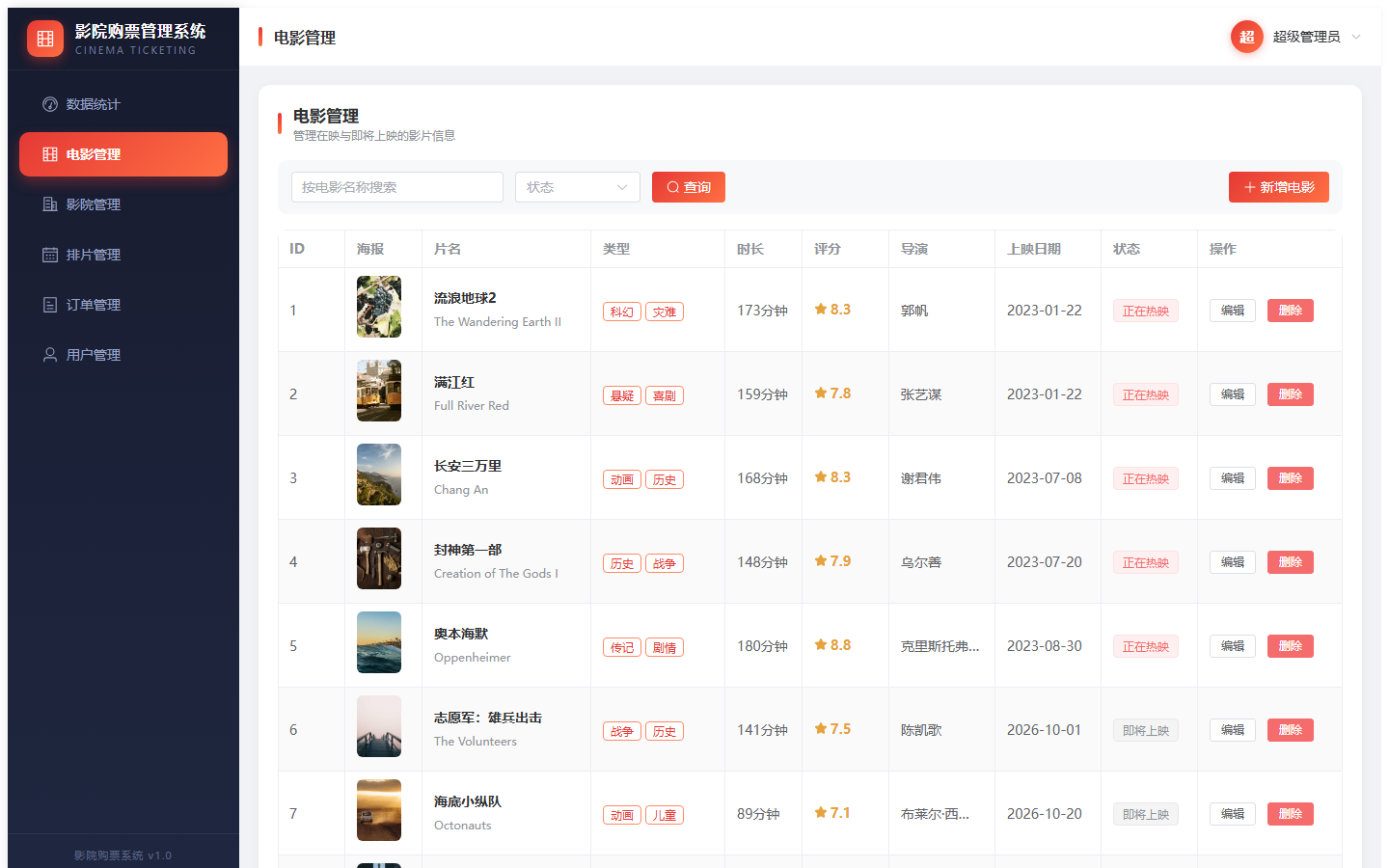Click the 查询 search button

pos(689,187)
